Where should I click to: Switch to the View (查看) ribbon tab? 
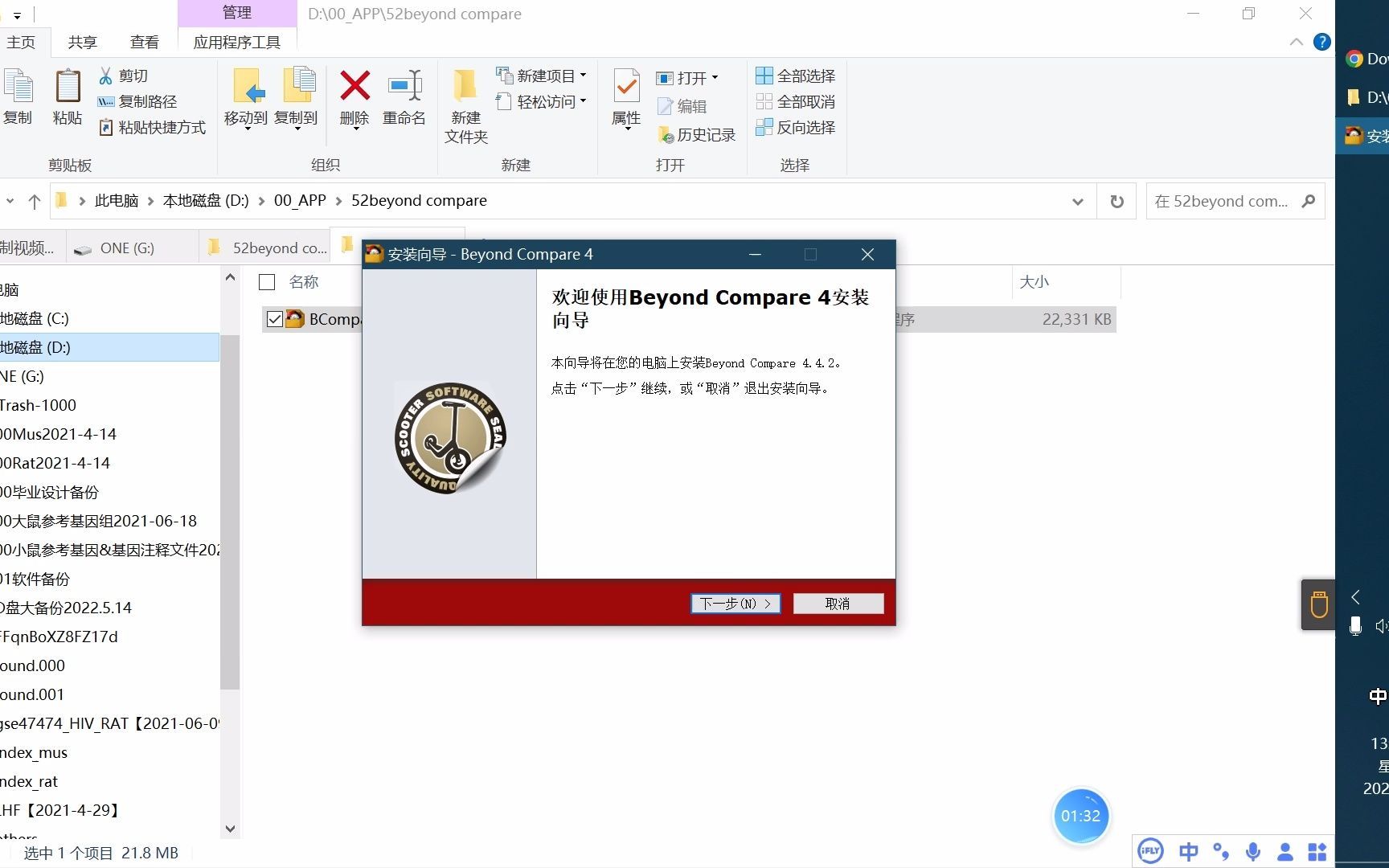point(145,42)
